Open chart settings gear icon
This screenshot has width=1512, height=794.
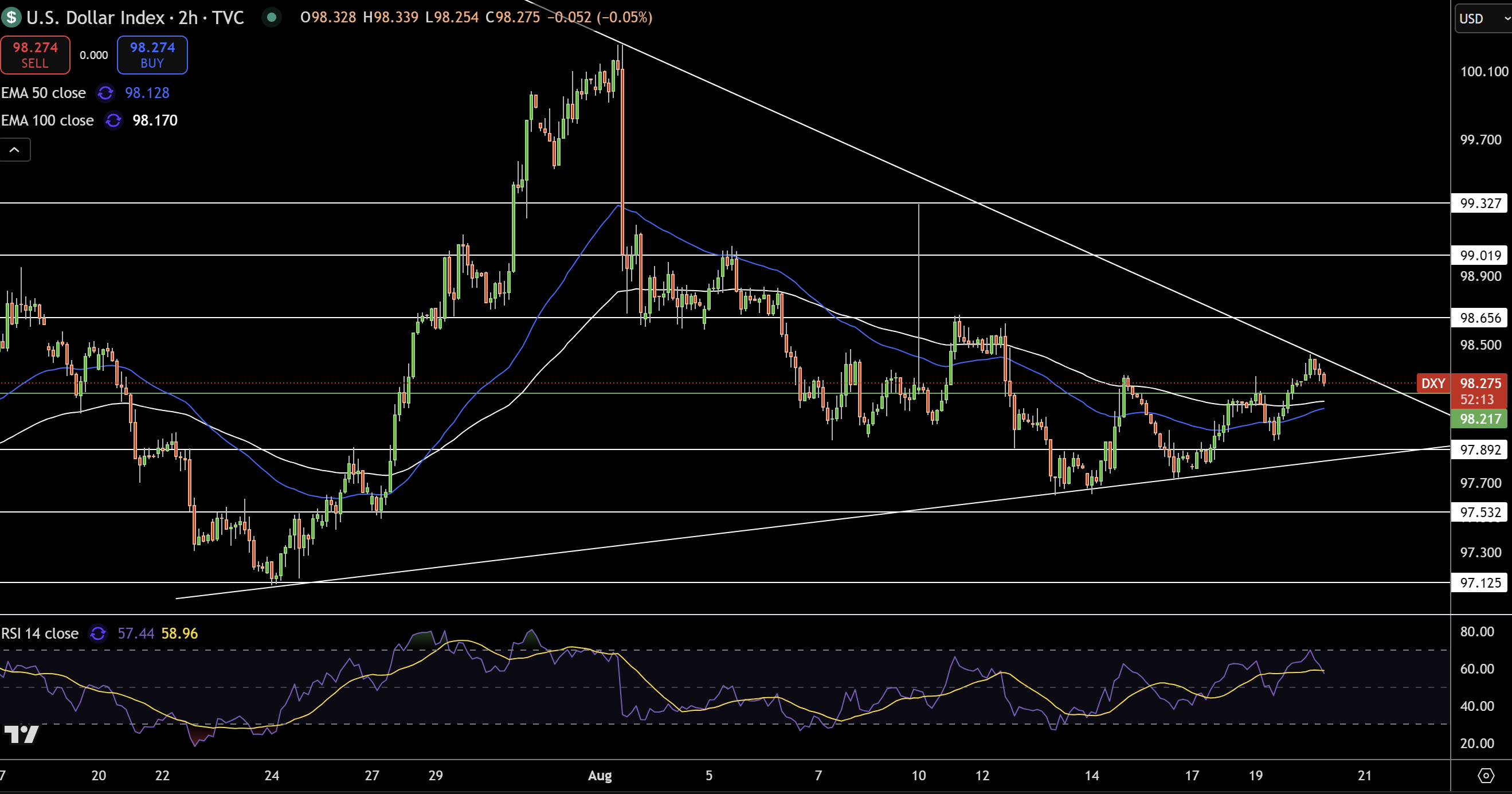click(x=1486, y=776)
